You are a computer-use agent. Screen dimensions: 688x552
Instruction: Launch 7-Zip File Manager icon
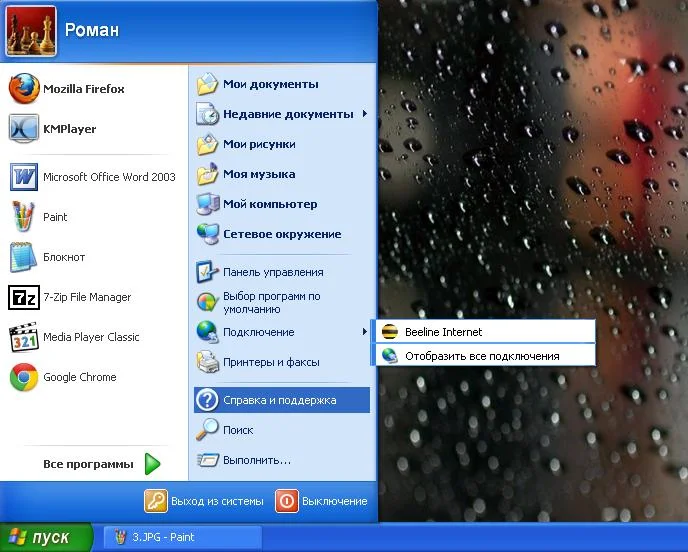coord(24,297)
